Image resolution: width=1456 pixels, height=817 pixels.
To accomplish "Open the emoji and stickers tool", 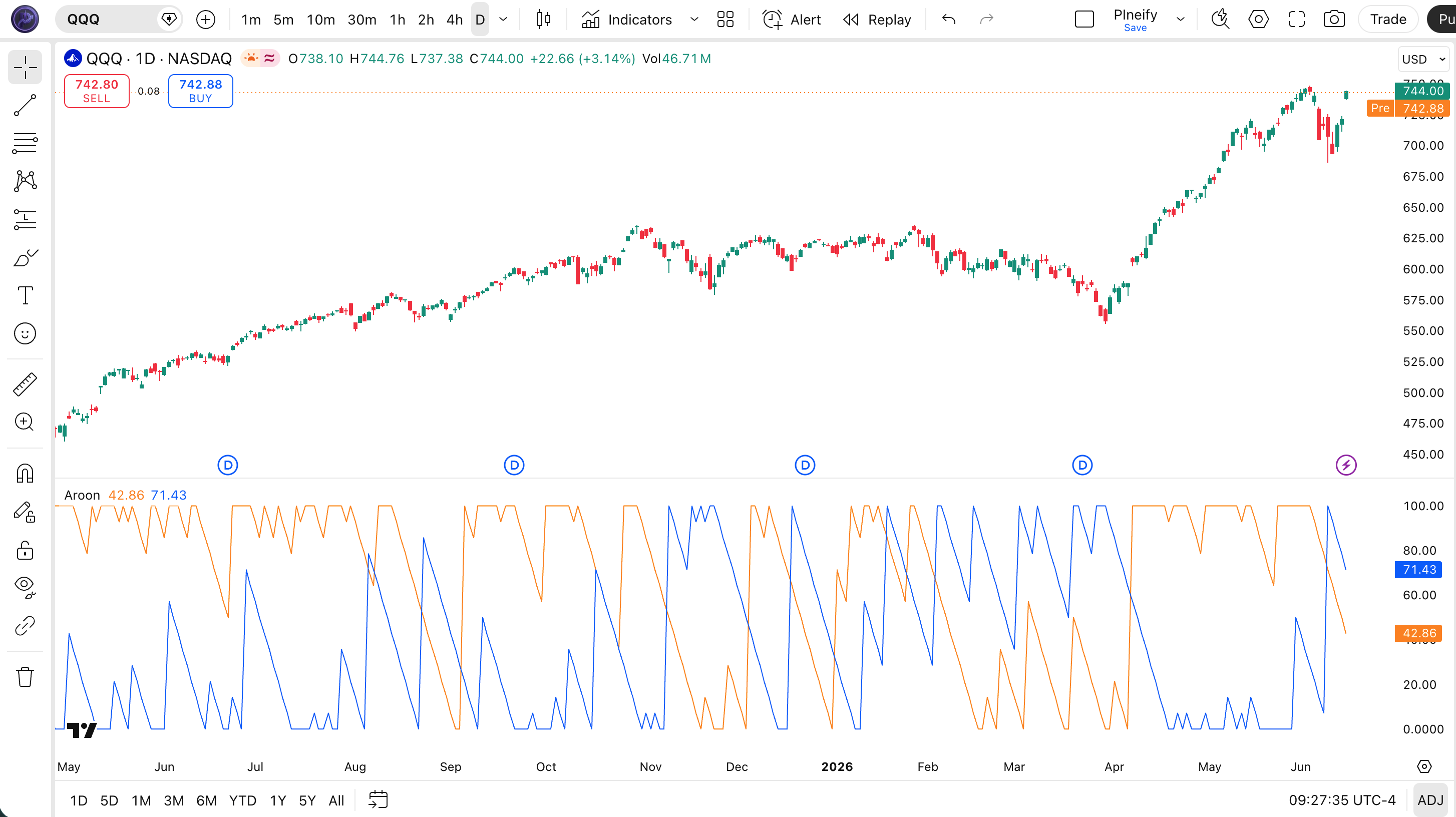I will (25, 333).
